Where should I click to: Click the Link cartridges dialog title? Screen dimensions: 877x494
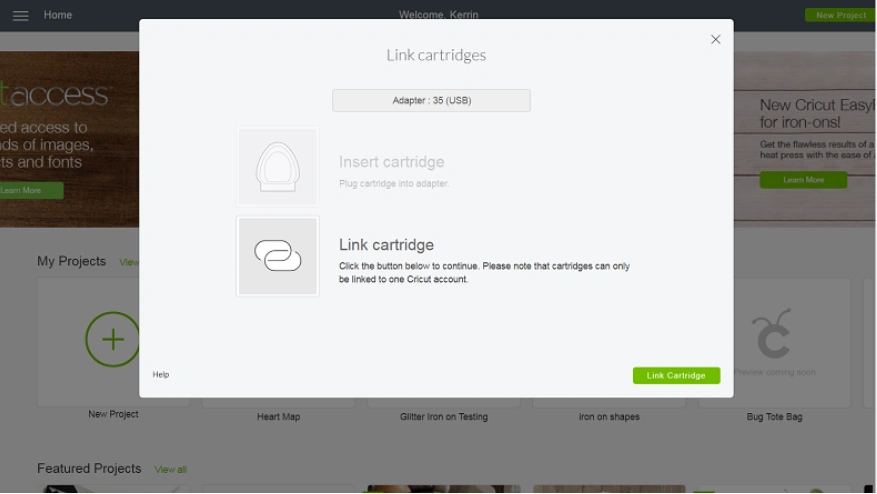(436, 55)
